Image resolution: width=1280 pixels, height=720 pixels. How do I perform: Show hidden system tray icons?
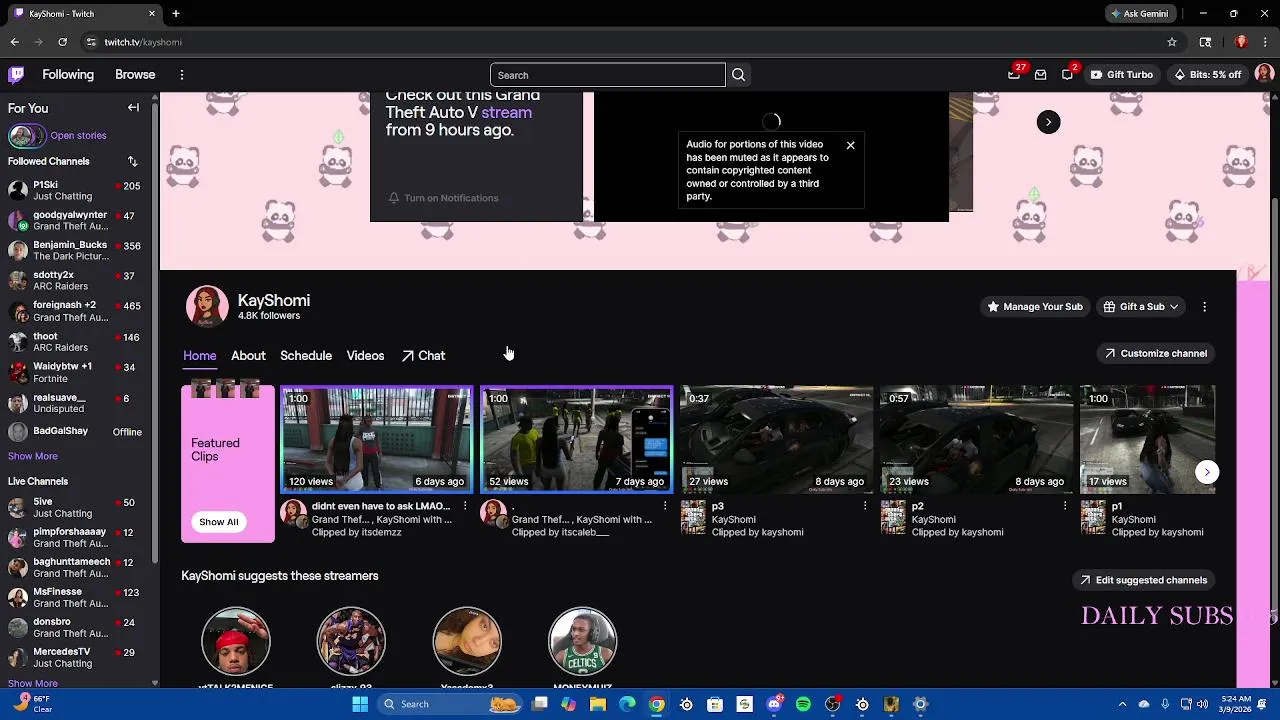[x=1122, y=704]
